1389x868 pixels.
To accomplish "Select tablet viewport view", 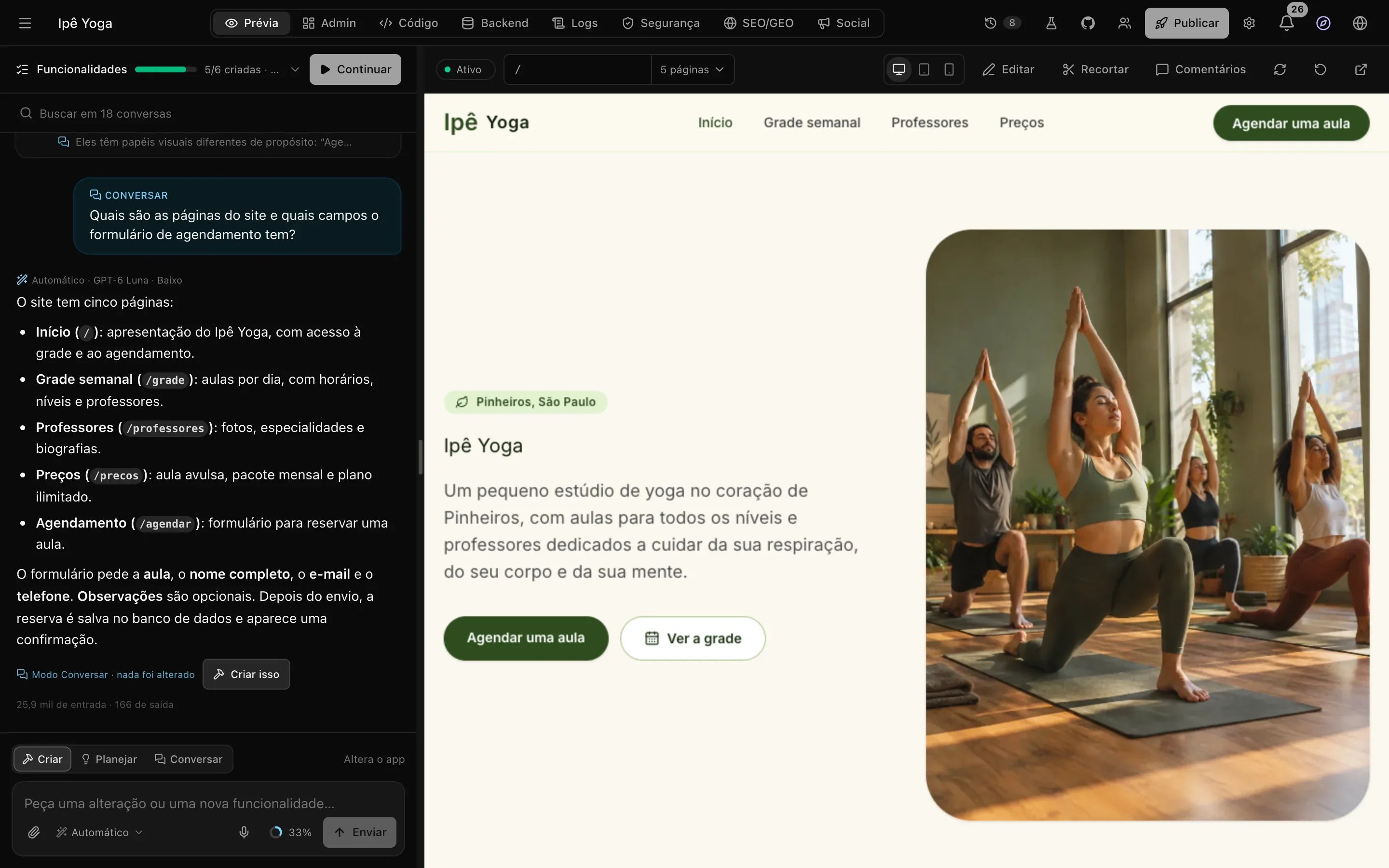I will click(x=924, y=69).
